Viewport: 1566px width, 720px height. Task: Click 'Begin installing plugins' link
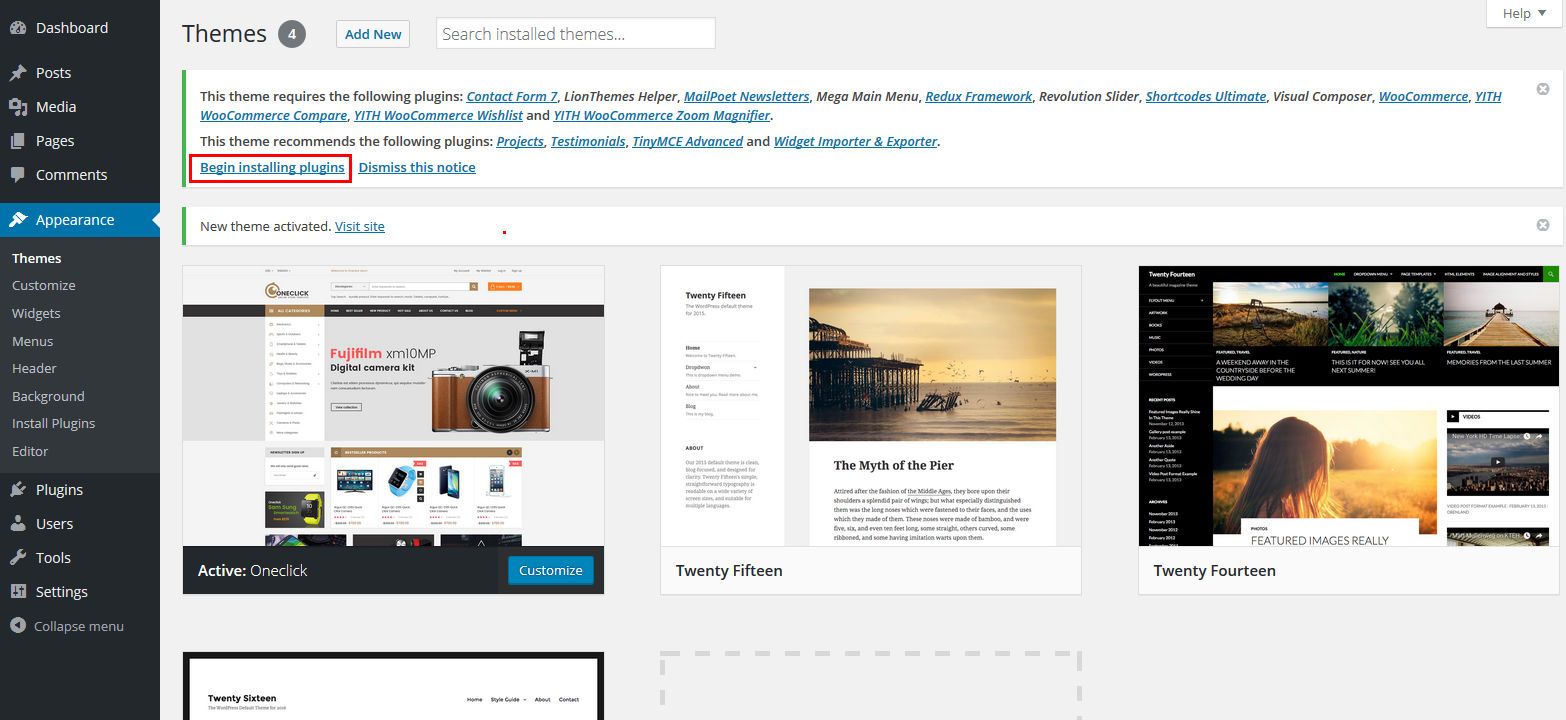272,167
